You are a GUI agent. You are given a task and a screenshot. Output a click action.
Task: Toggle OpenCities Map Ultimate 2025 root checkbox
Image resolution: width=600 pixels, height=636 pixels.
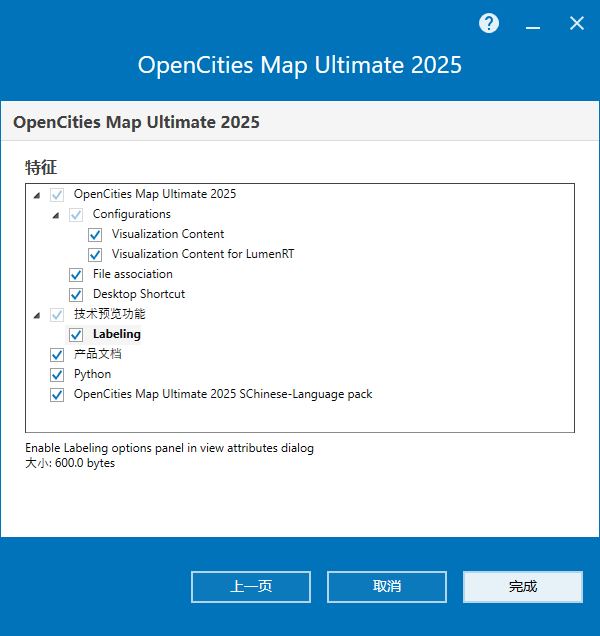tap(57, 195)
